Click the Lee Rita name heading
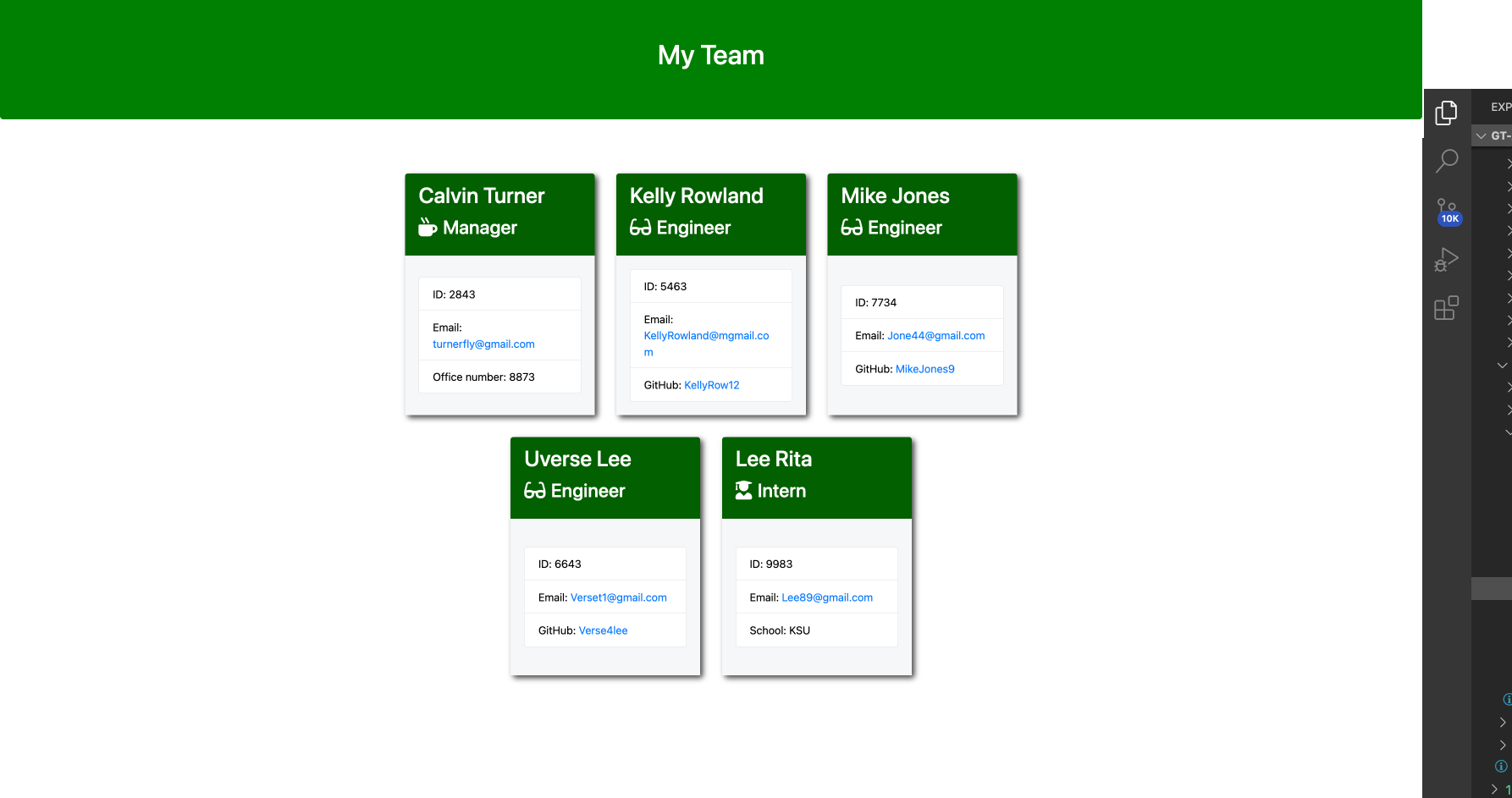Image resolution: width=1512 pixels, height=798 pixels. [x=774, y=459]
